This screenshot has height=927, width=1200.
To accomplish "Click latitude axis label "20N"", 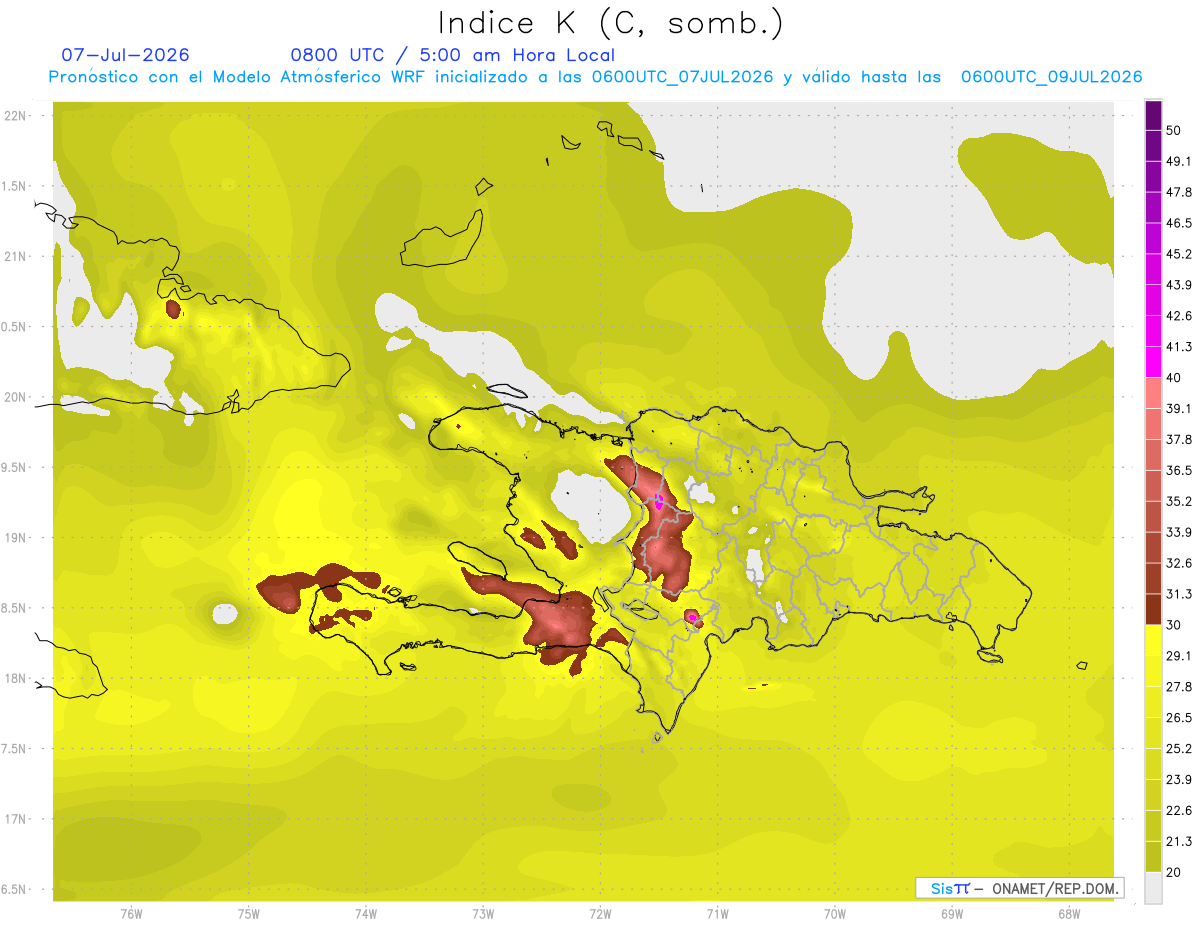I will (x=17, y=397).
